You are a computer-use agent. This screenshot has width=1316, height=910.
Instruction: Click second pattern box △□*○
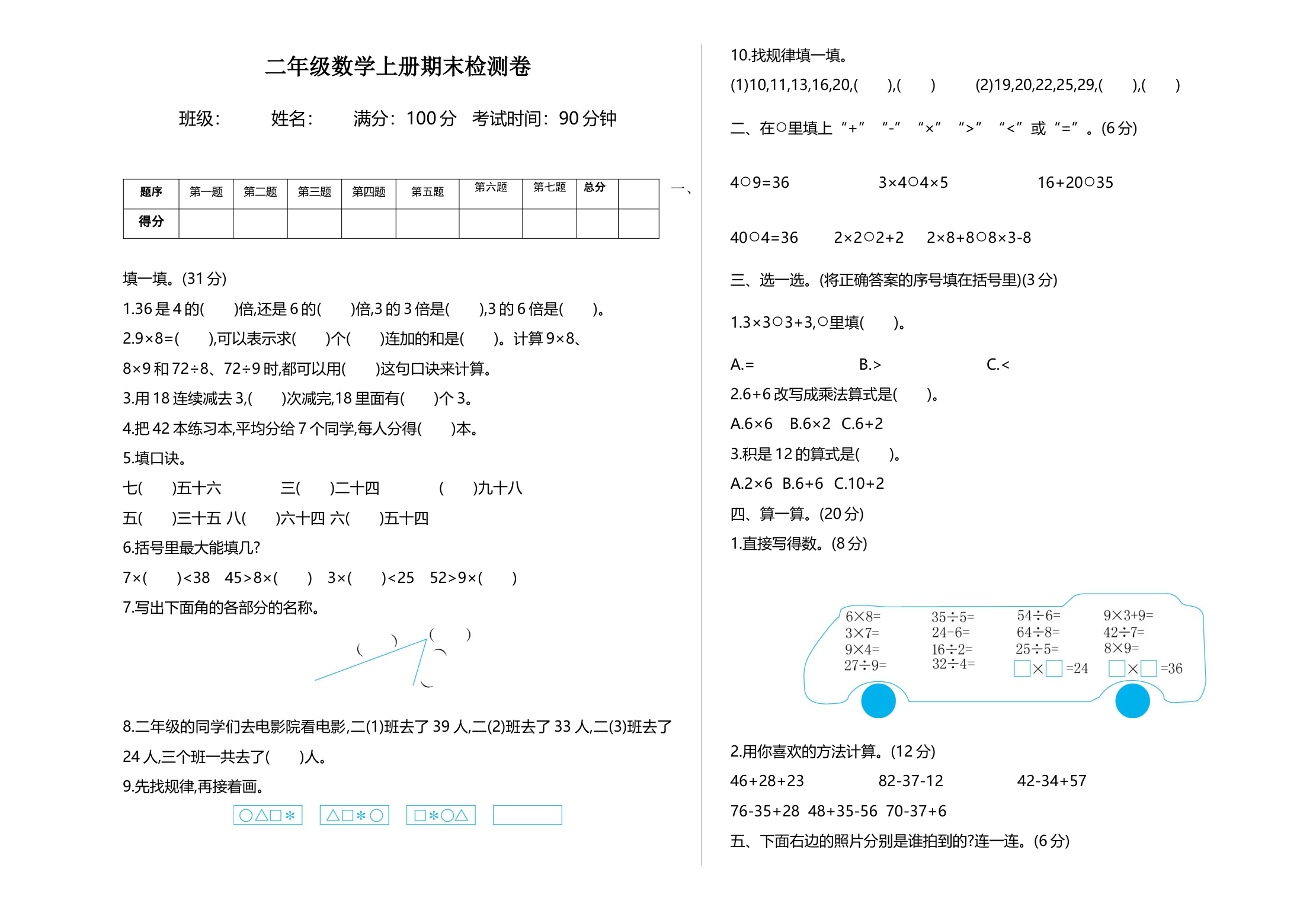tap(354, 815)
